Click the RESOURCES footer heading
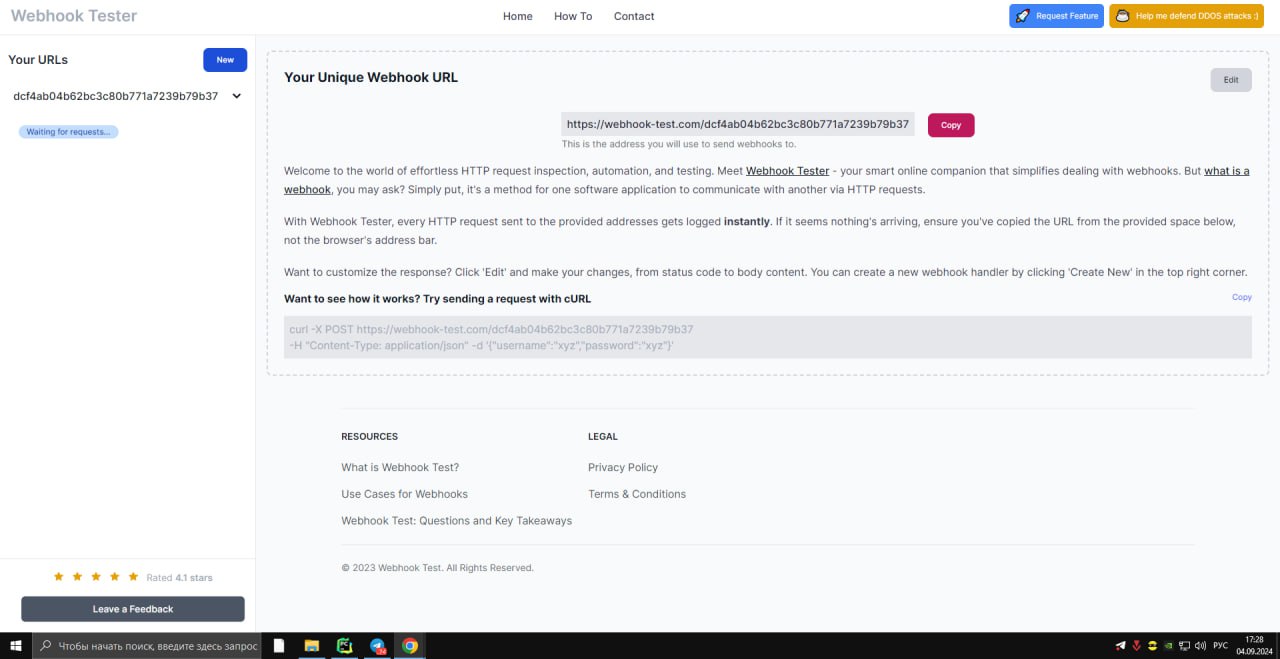Viewport: 1280px width, 659px height. click(x=369, y=437)
